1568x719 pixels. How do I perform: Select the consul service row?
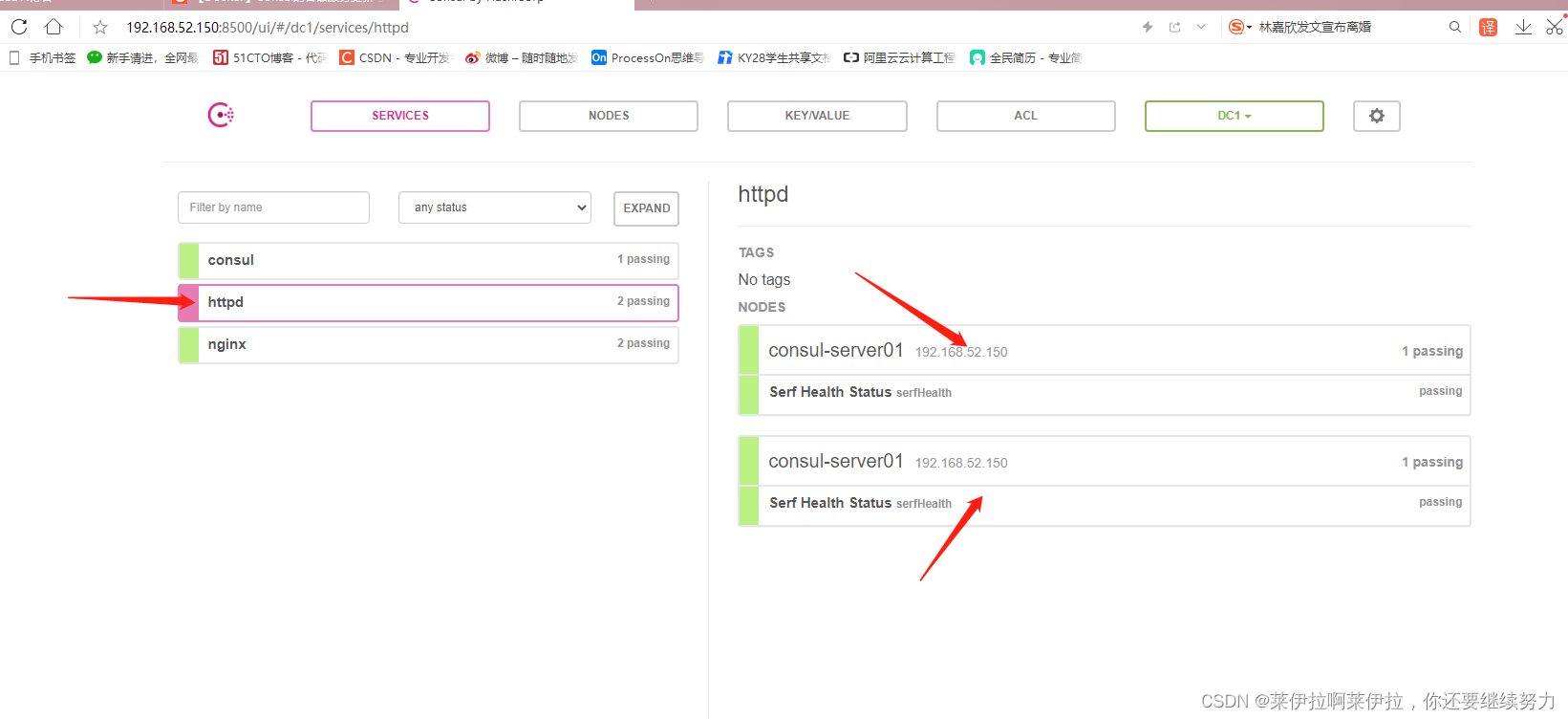click(x=428, y=260)
